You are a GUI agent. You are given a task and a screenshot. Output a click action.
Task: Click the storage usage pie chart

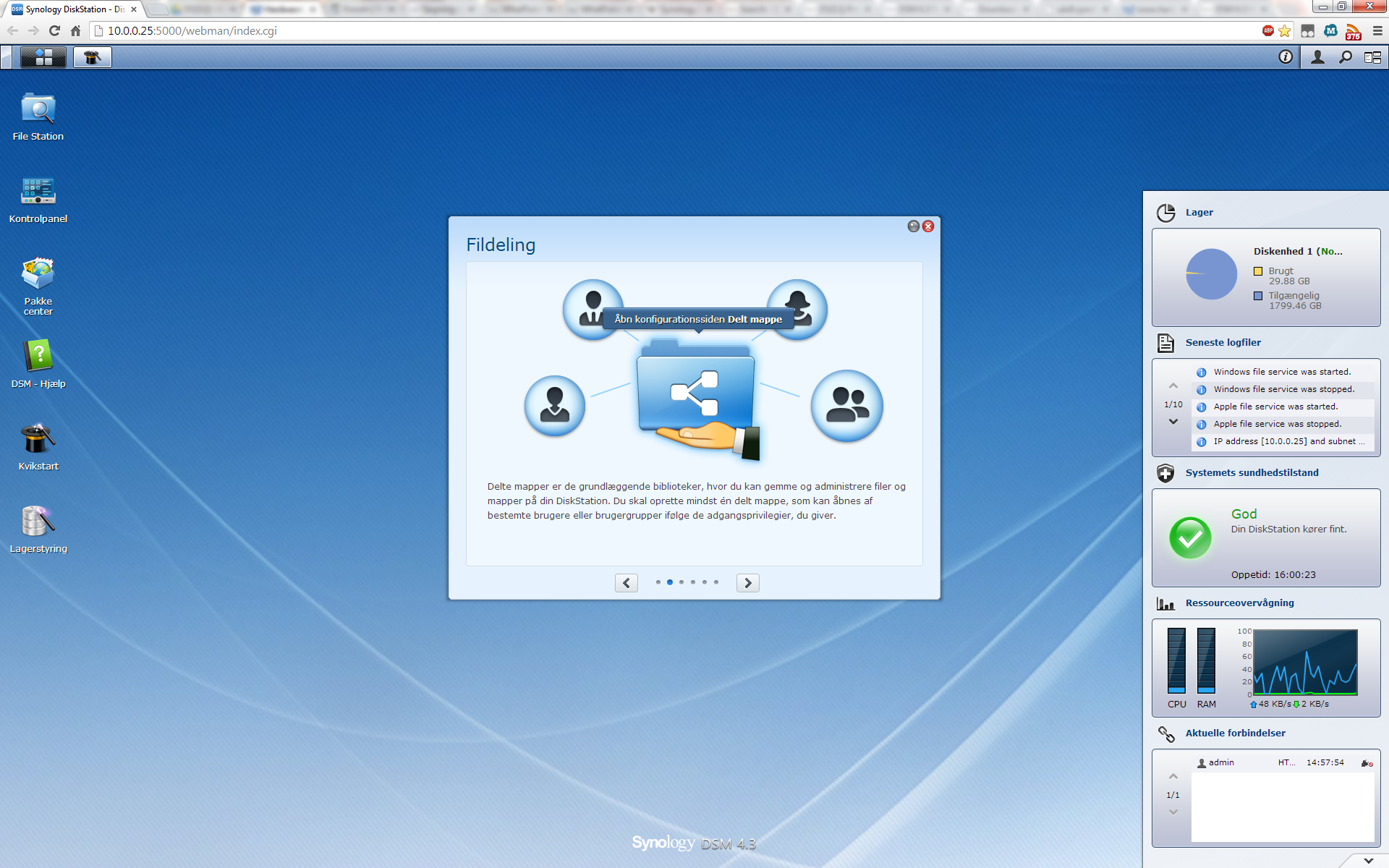(1212, 274)
